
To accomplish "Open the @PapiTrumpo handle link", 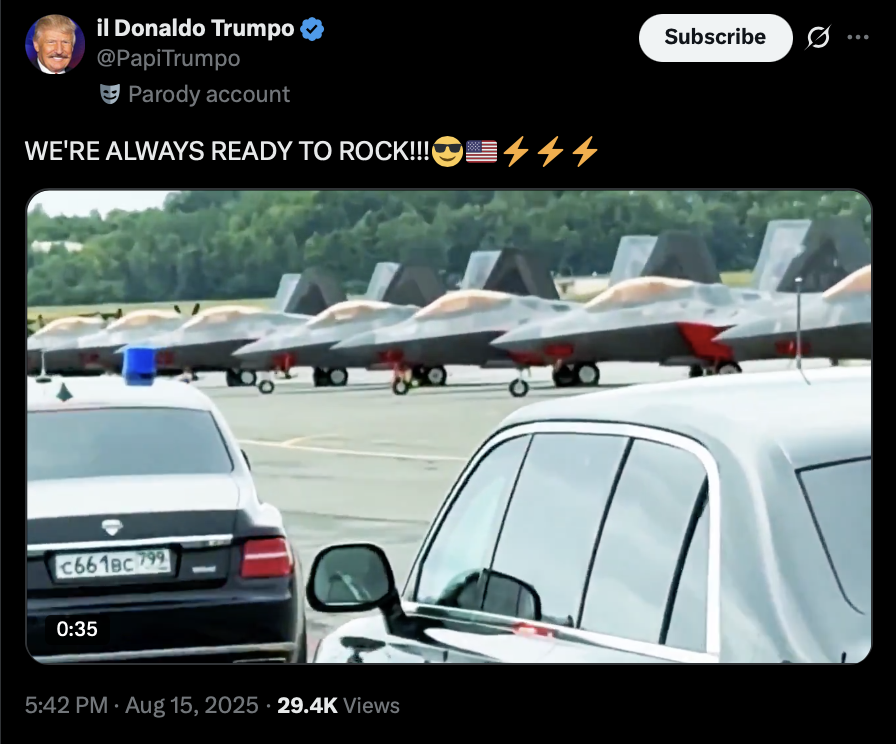I will 169,58.
